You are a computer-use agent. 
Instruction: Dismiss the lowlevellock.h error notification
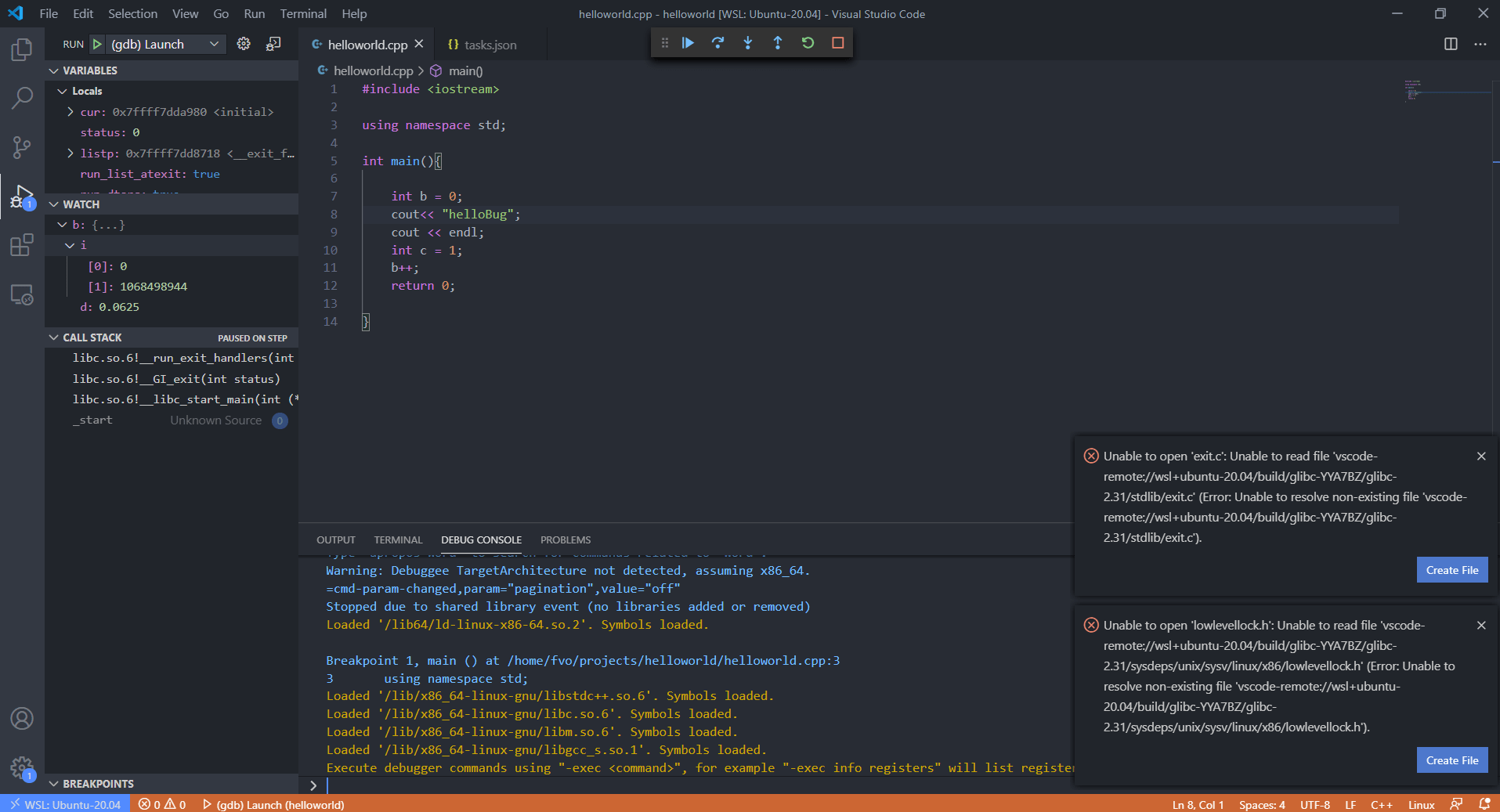[1480, 626]
